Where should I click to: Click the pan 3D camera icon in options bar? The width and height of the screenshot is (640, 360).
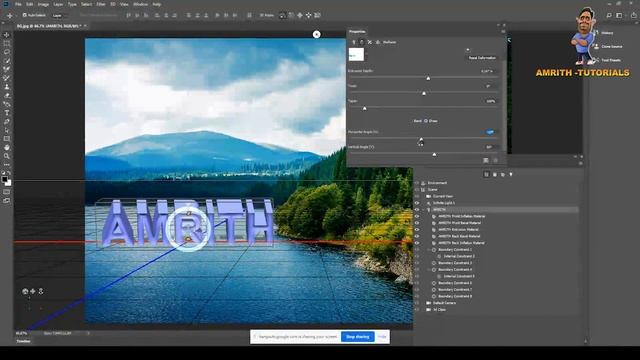click(x=300, y=16)
